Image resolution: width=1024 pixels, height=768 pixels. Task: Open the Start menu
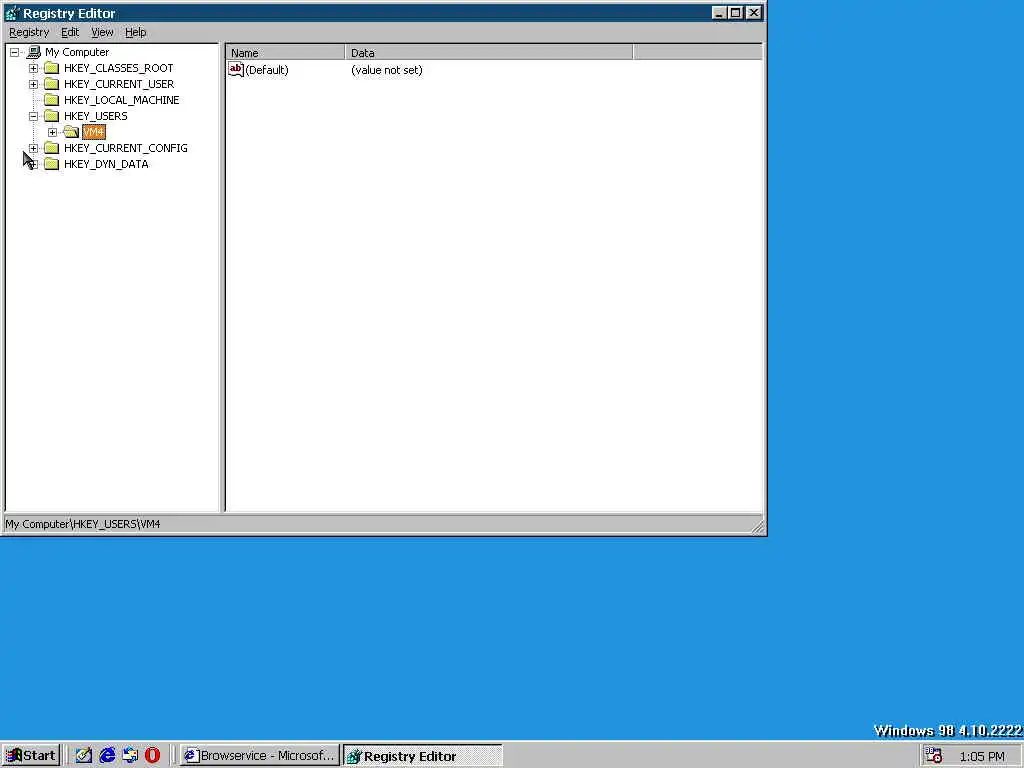click(31, 756)
